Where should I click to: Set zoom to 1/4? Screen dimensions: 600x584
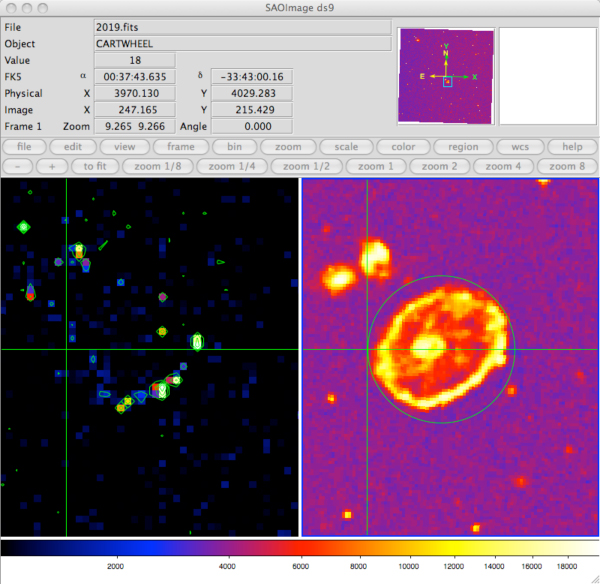pos(232,166)
